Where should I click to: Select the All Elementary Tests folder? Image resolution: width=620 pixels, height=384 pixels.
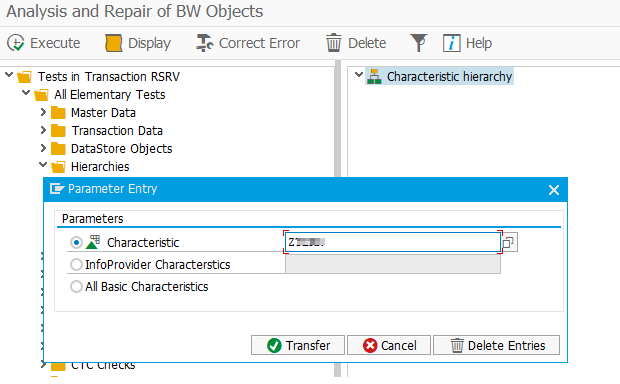(110, 95)
